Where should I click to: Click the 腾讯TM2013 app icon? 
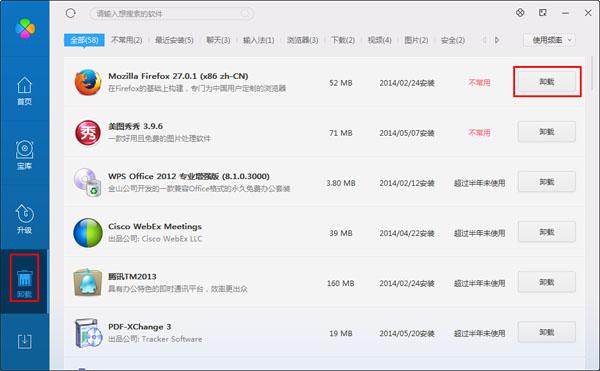(x=88, y=283)
